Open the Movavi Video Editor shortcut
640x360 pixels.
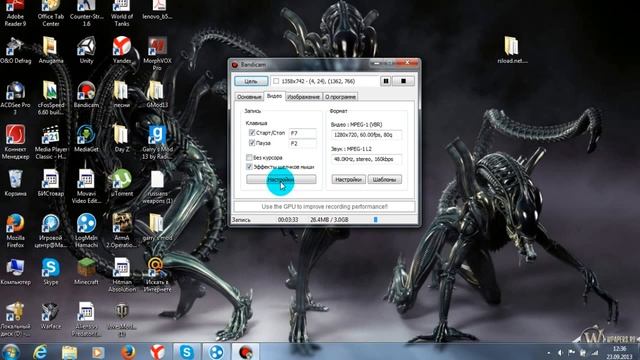(86, 186)
